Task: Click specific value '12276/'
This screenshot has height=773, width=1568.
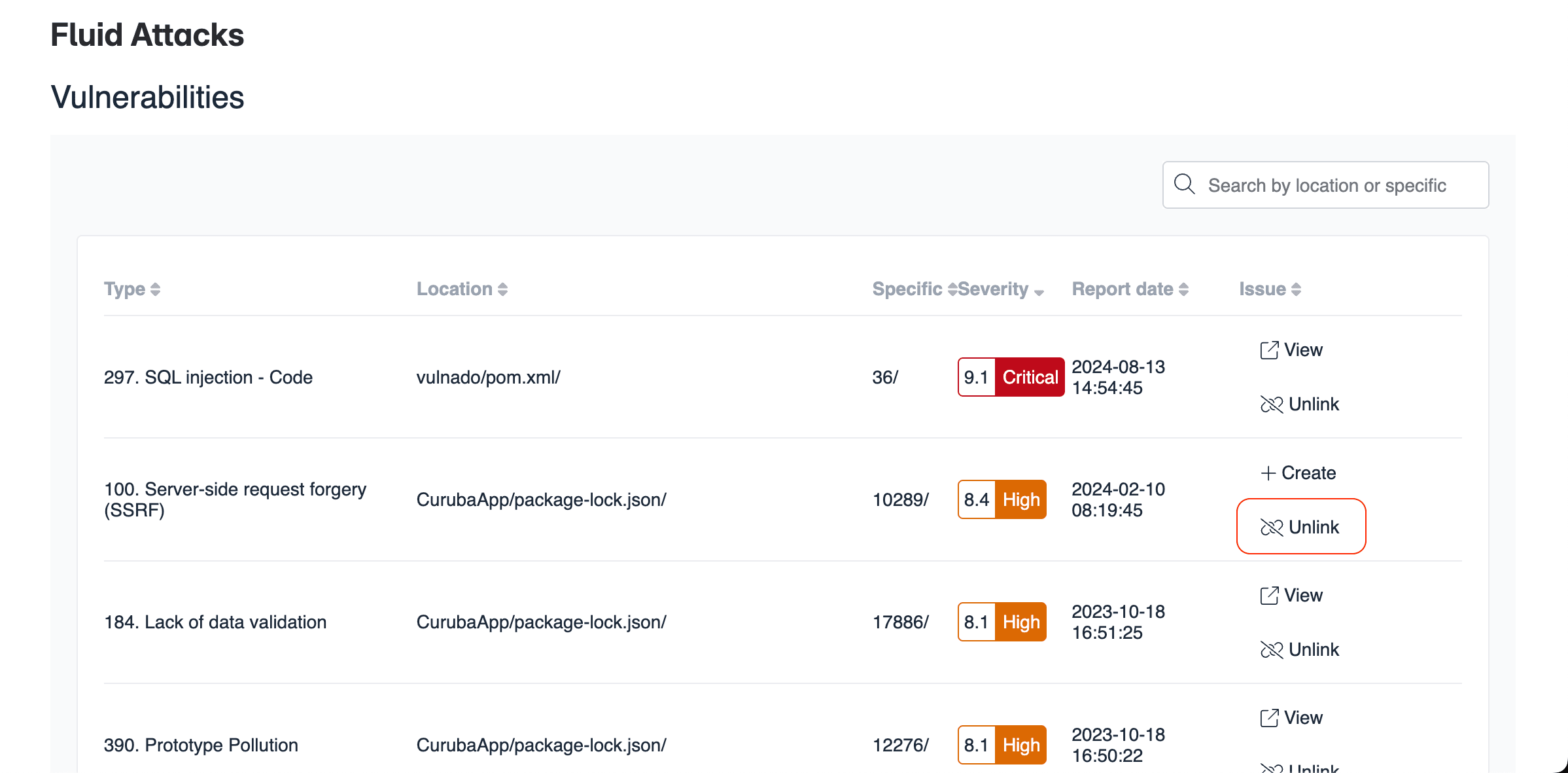Action: (901, 746)
